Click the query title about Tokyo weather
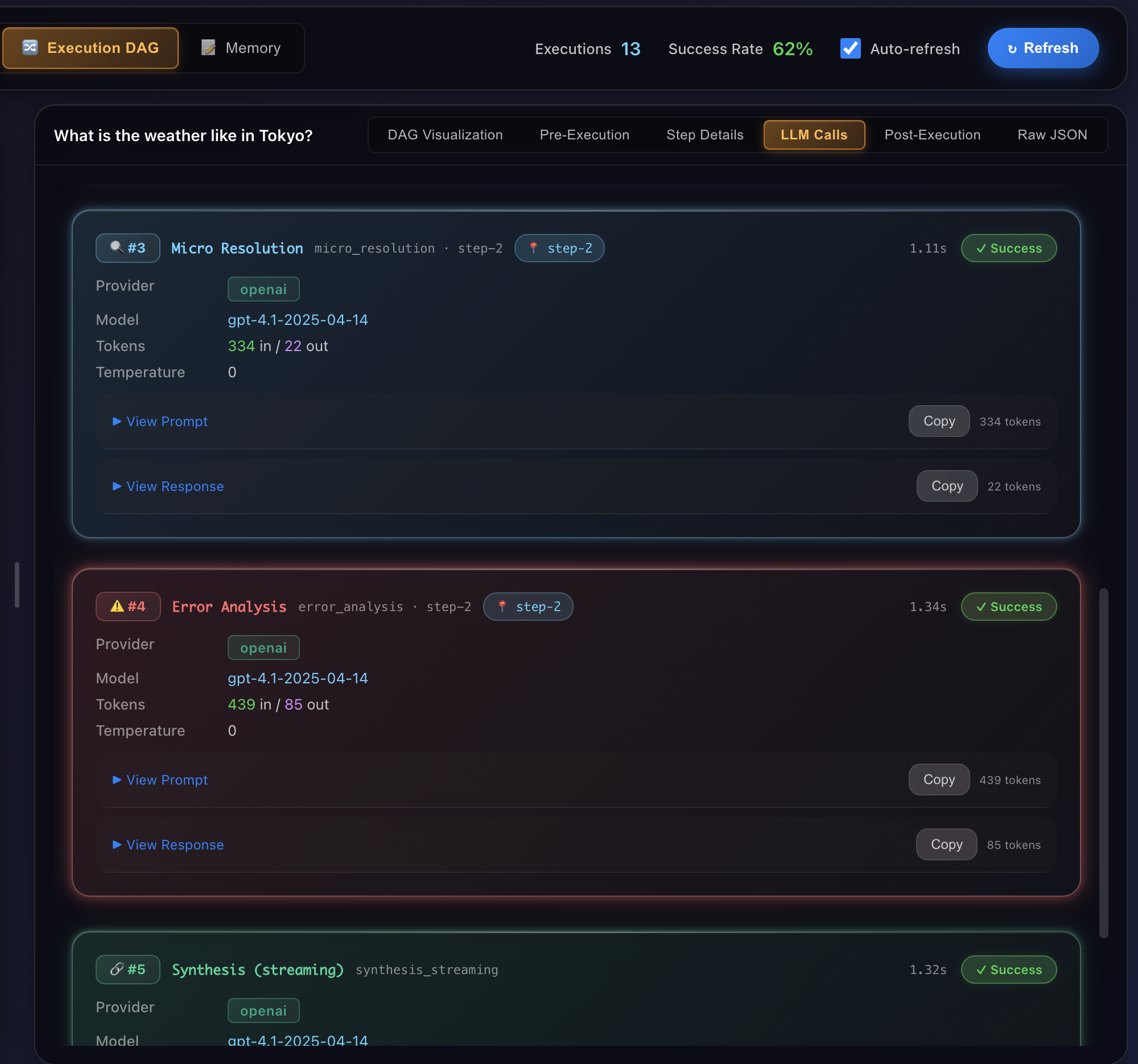The width and height of the screenshot is (1138, 1064). click(183, 135)
